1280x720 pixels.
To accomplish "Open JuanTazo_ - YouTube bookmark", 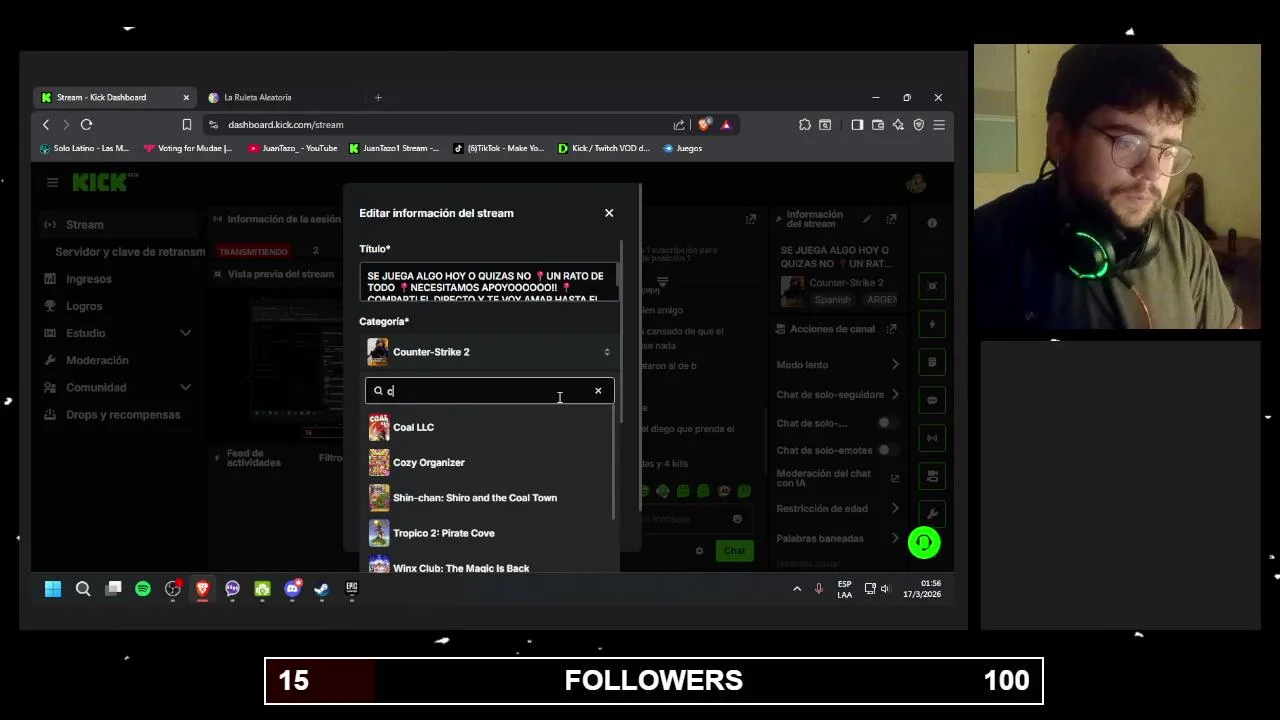I will 293,148.
